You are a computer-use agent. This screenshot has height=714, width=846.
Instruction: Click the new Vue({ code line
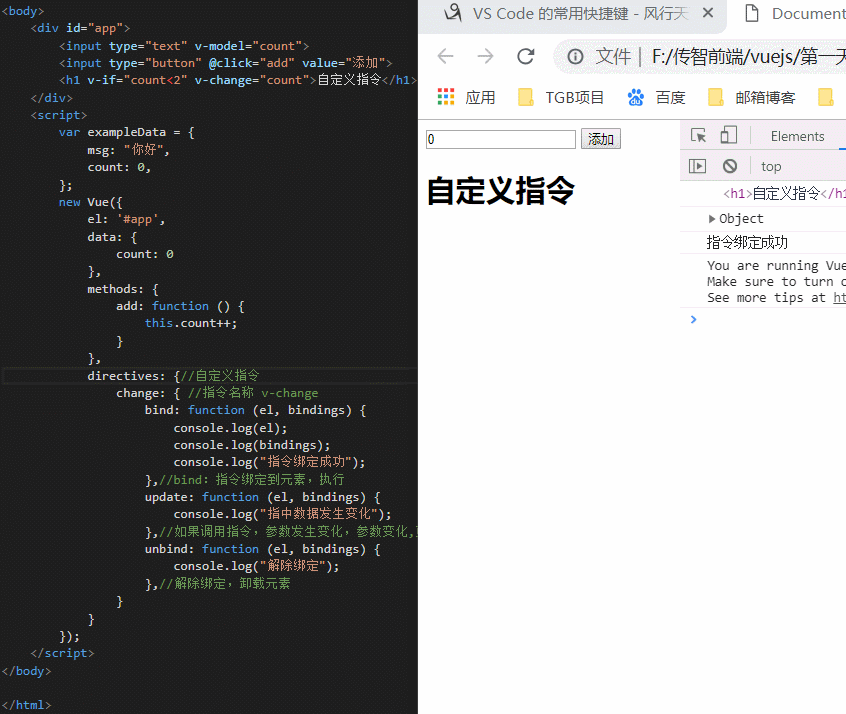coord(91,202)
